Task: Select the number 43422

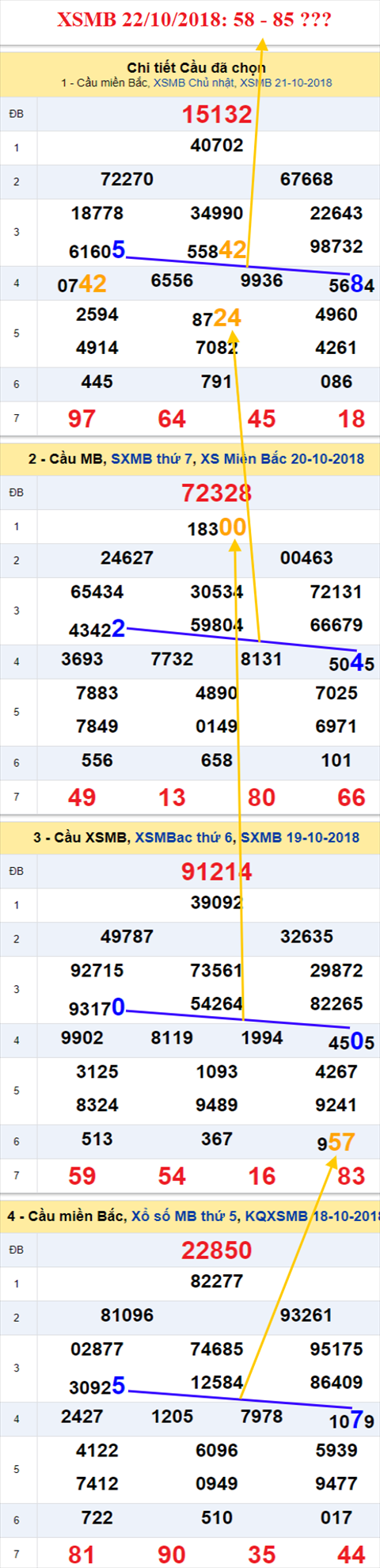Action: click(97, 629)
